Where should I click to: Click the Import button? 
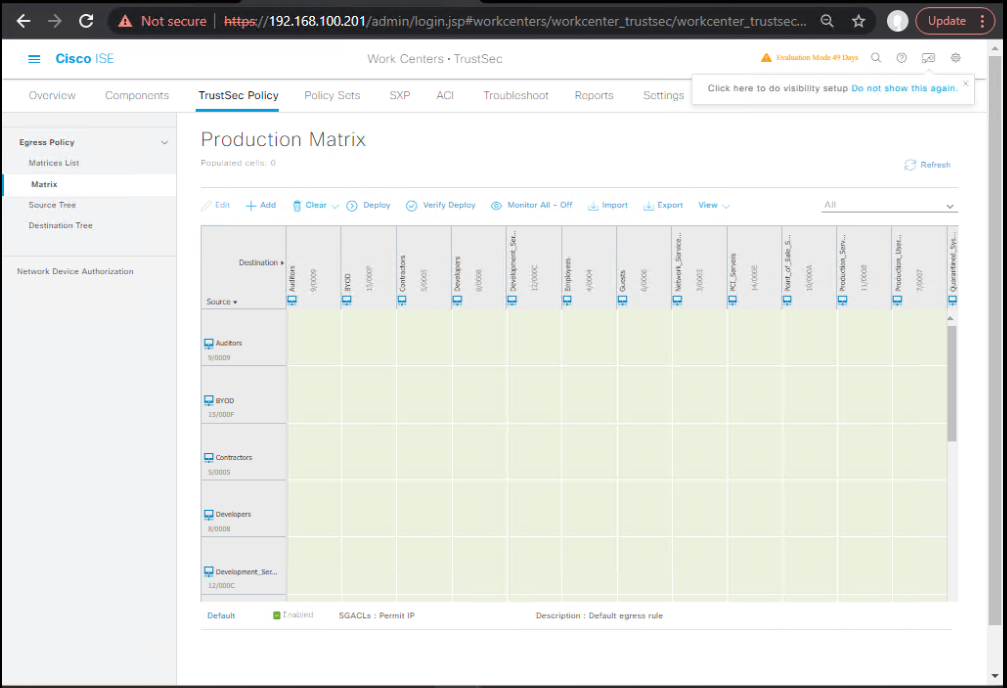pyautogui.click(x=608, y=206)
